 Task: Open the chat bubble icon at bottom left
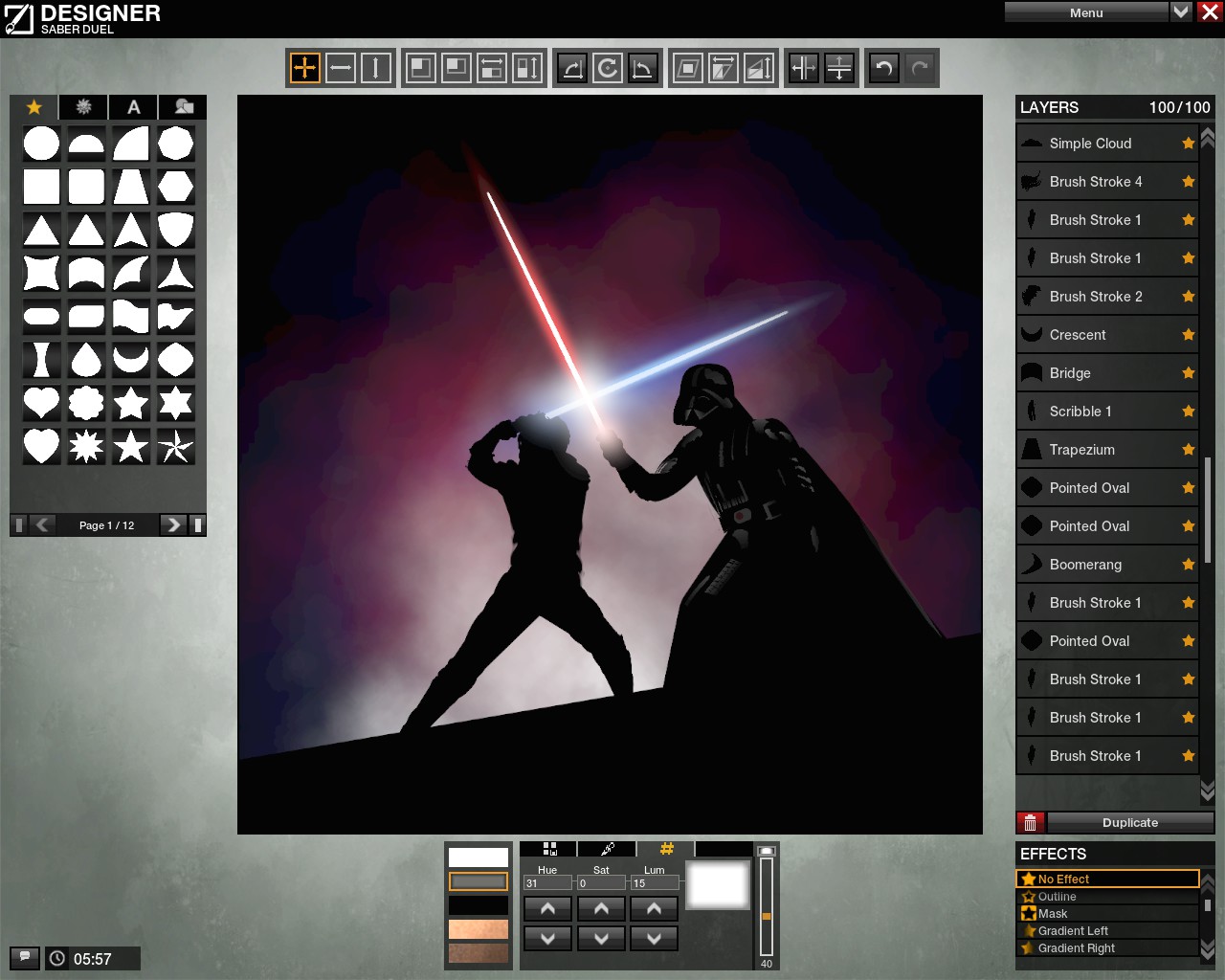[x=25, y=957]
